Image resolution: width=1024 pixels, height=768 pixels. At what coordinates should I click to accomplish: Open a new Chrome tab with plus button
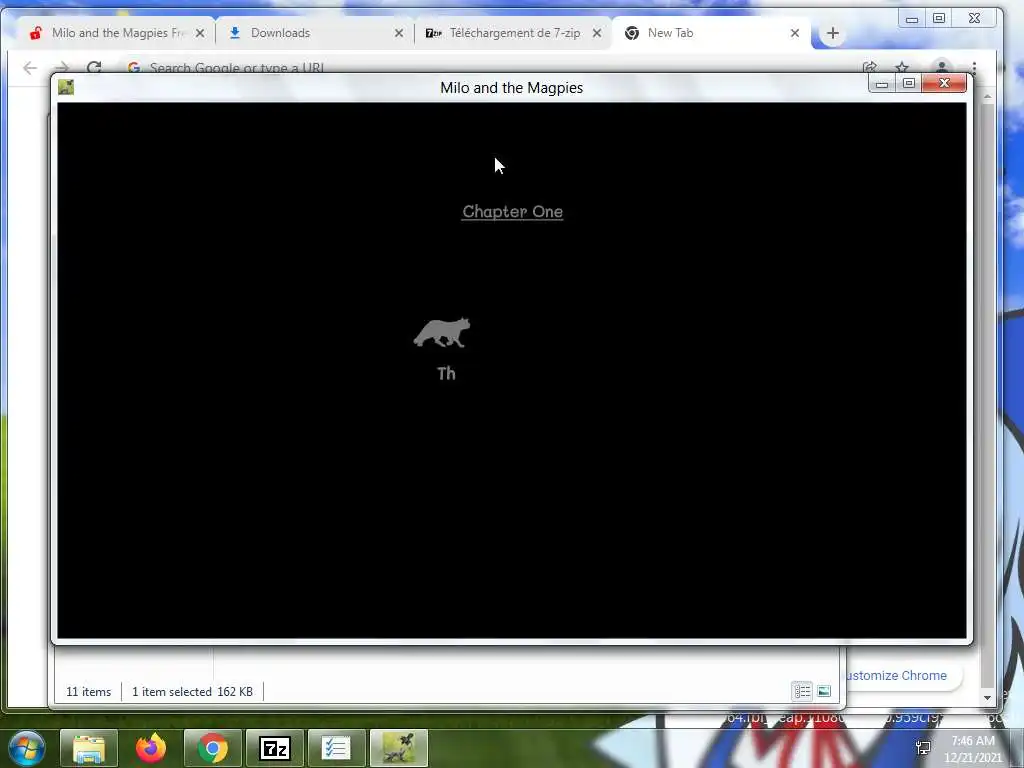pos(833,33)
